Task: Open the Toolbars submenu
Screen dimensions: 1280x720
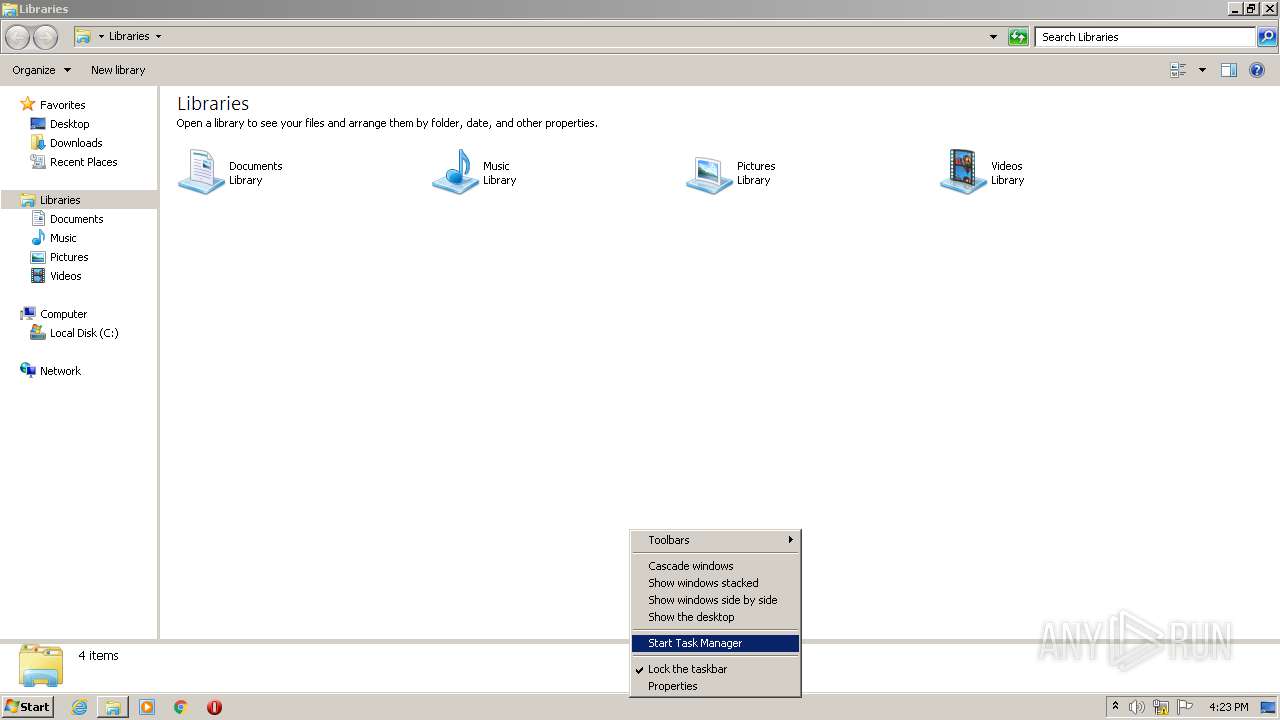Action: pyautogui.click(x=715, y=540)
